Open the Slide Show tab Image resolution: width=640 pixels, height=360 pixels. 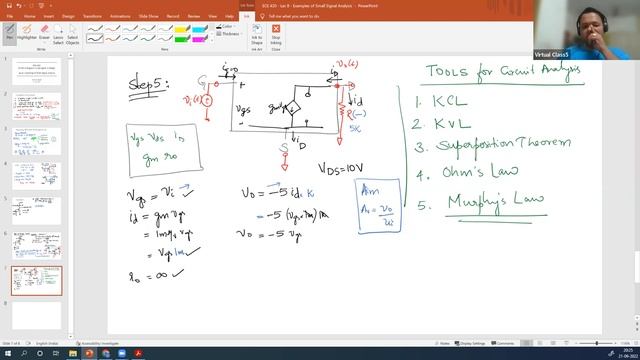tap(149, 16)
